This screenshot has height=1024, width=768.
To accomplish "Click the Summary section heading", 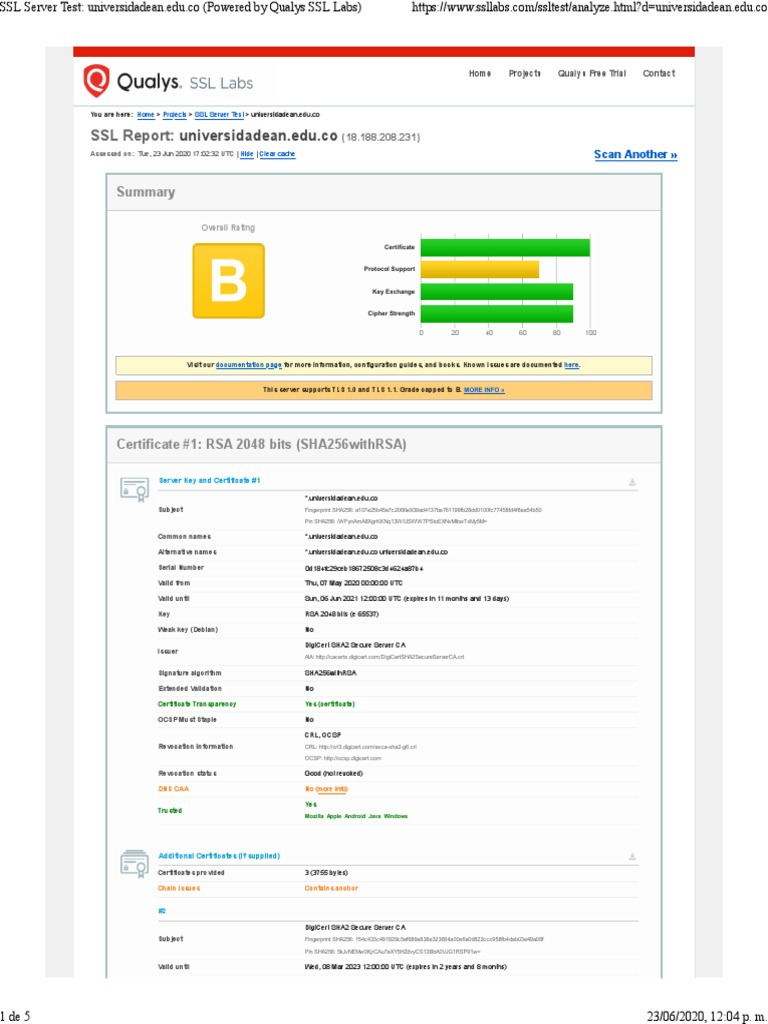I will pyautogui.click(x=146, y=192).
